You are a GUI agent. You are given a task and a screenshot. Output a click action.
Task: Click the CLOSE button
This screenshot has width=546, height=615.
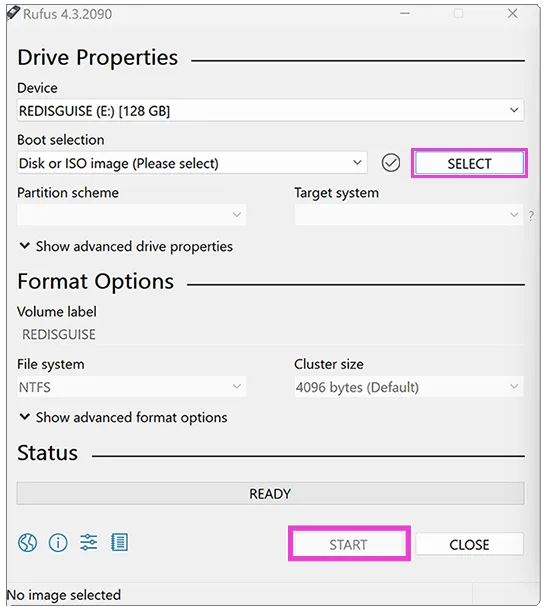[469, 544]
